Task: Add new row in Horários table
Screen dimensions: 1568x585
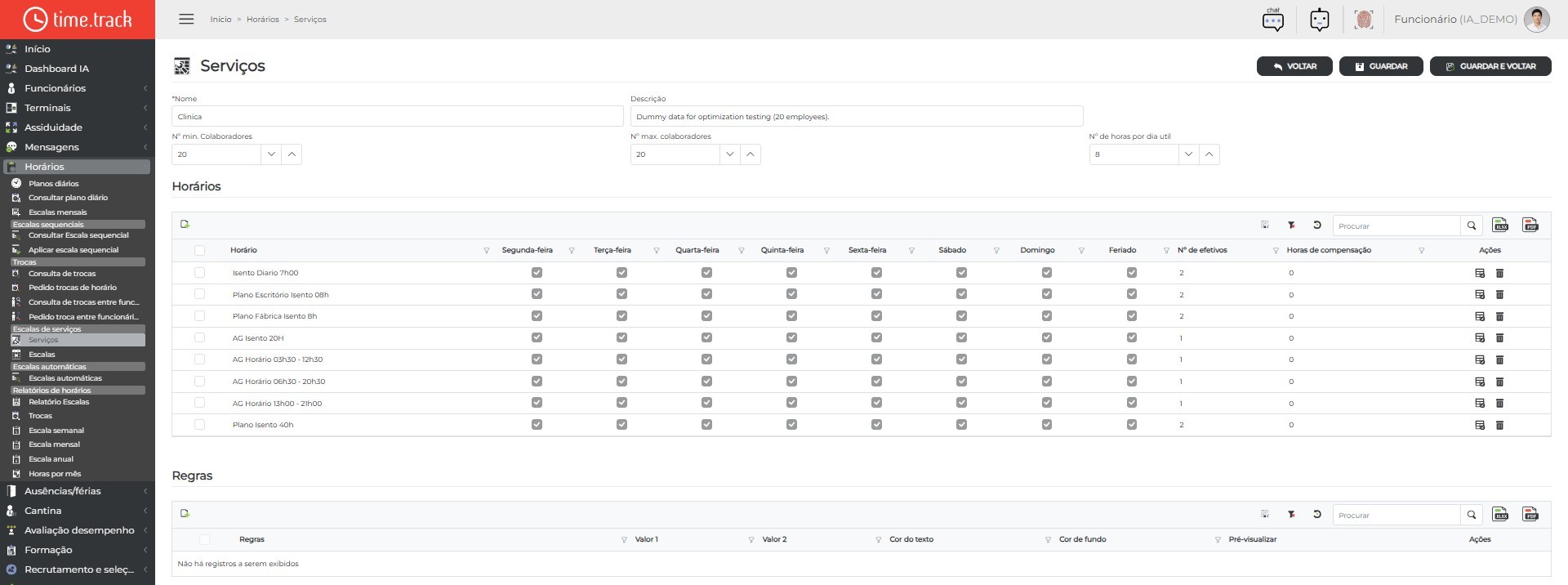Action: (185, 224)
